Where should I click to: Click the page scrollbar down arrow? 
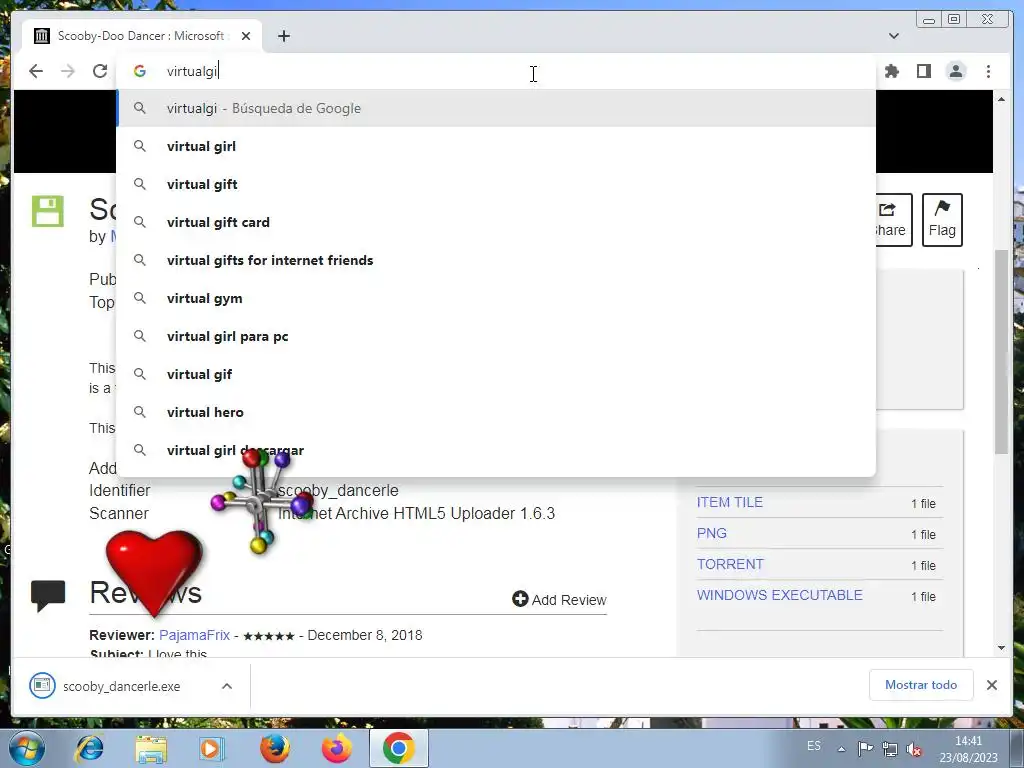tap(1002, 648)
